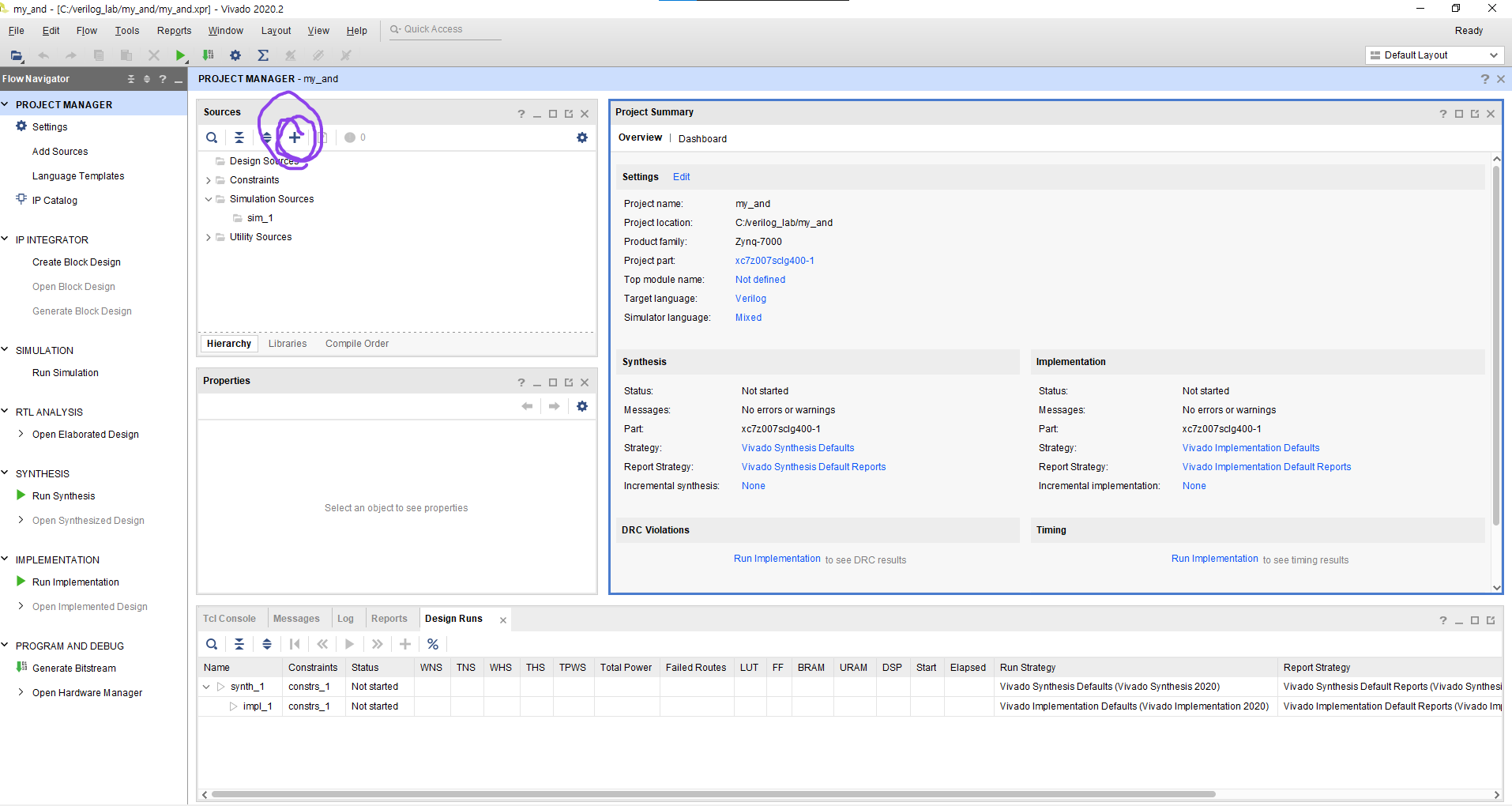Viewport: 1512px width, 806px height.
Task: Click Generate Bitstream toolbar icon
Action: [x=208, y=55]
